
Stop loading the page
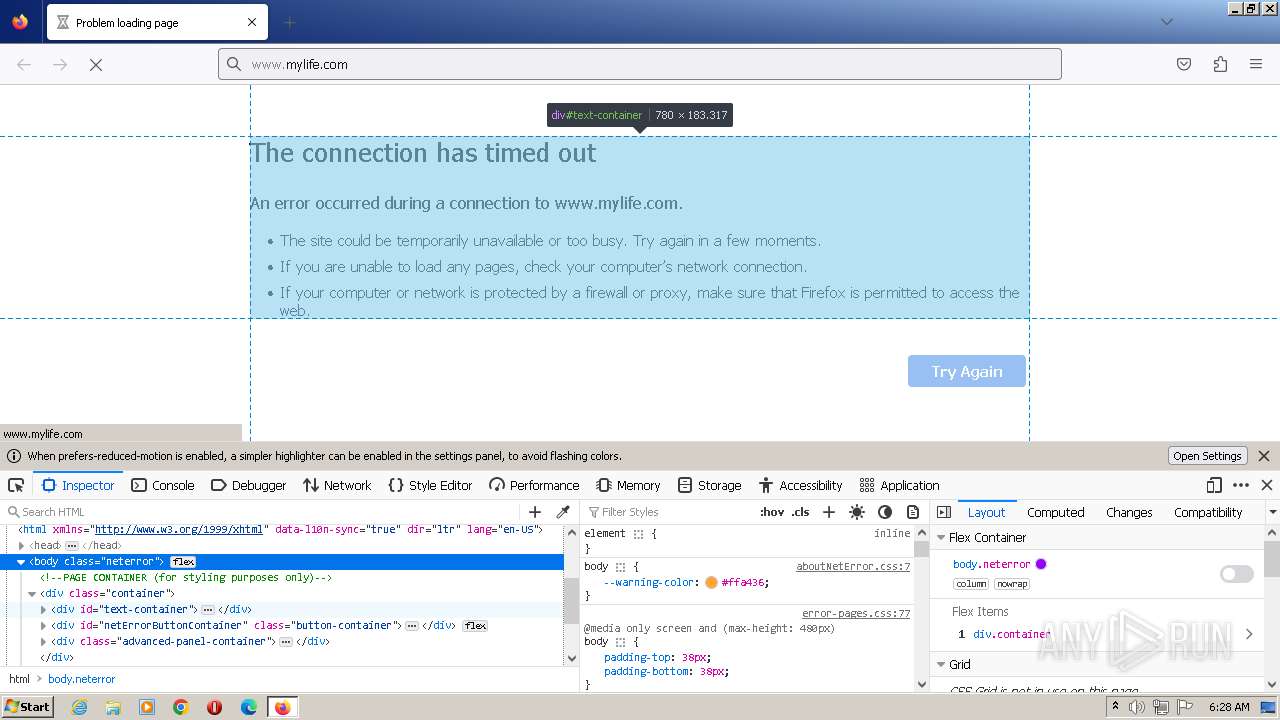96,64
